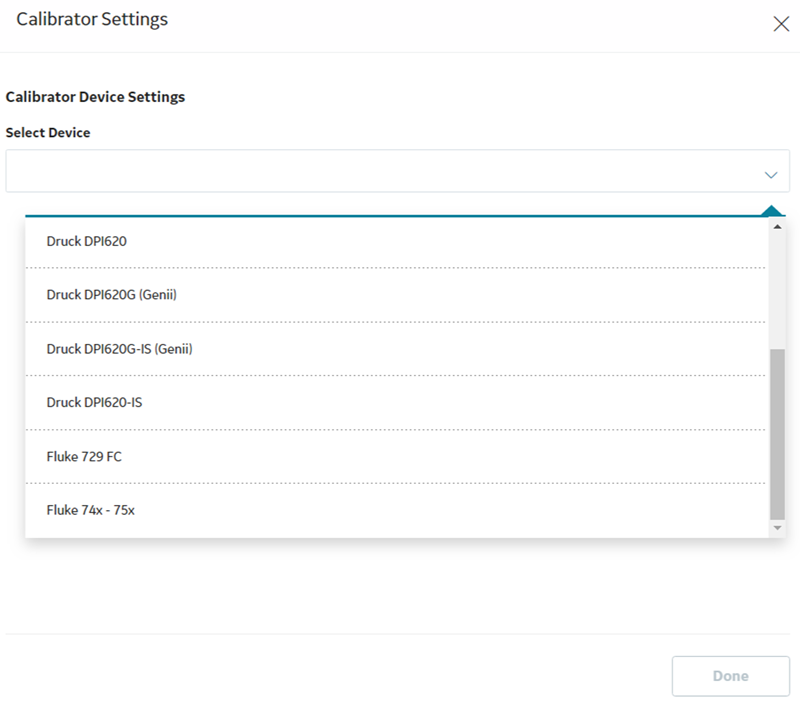Click the scrollbar track above the thumb

click(777, 291)
